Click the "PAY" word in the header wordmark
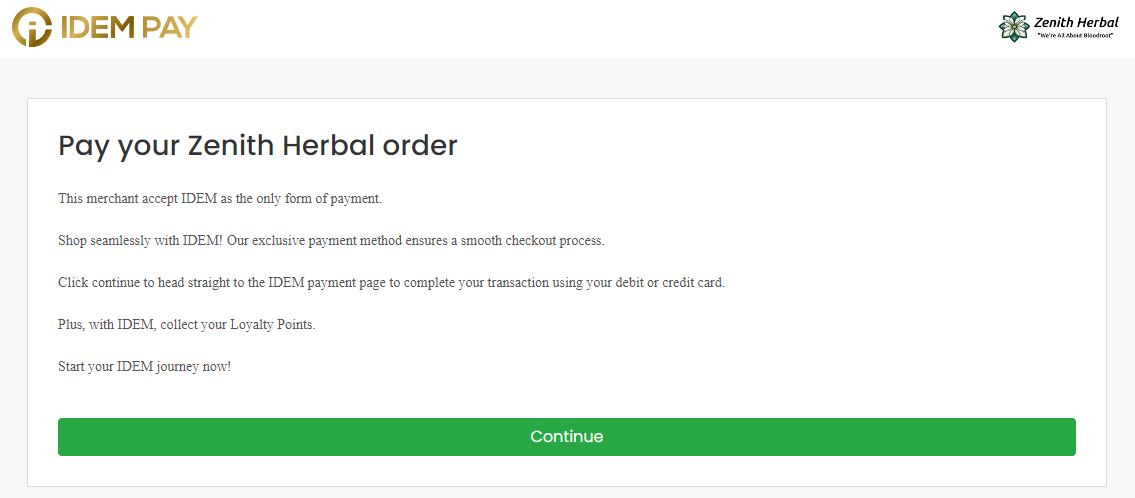 tap(169, 27)
